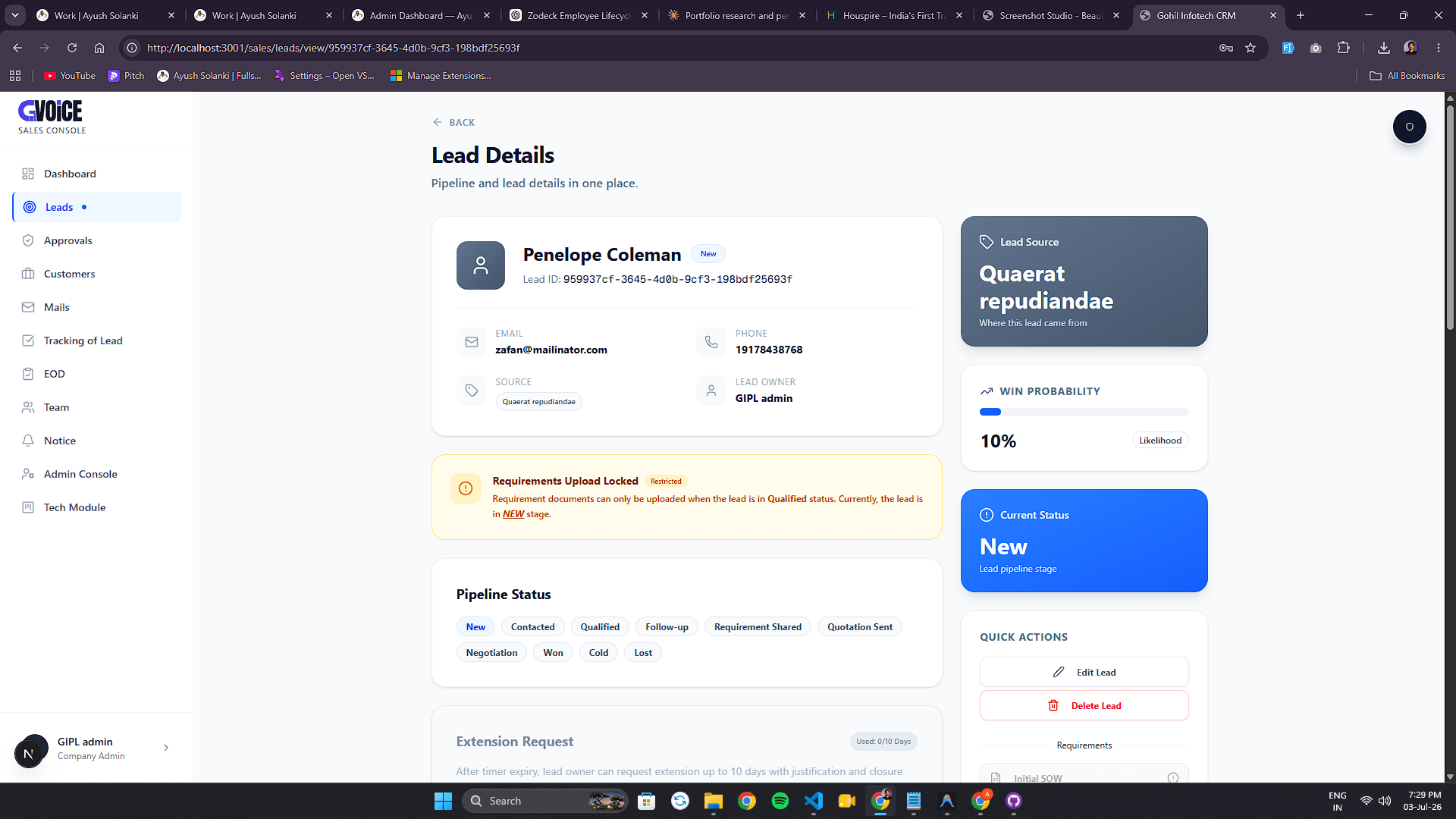The height and width of the screenshot is (819, 1456).
Task: Click the lead avatar icon for Penelope Coleman
Action: [481, 265]
